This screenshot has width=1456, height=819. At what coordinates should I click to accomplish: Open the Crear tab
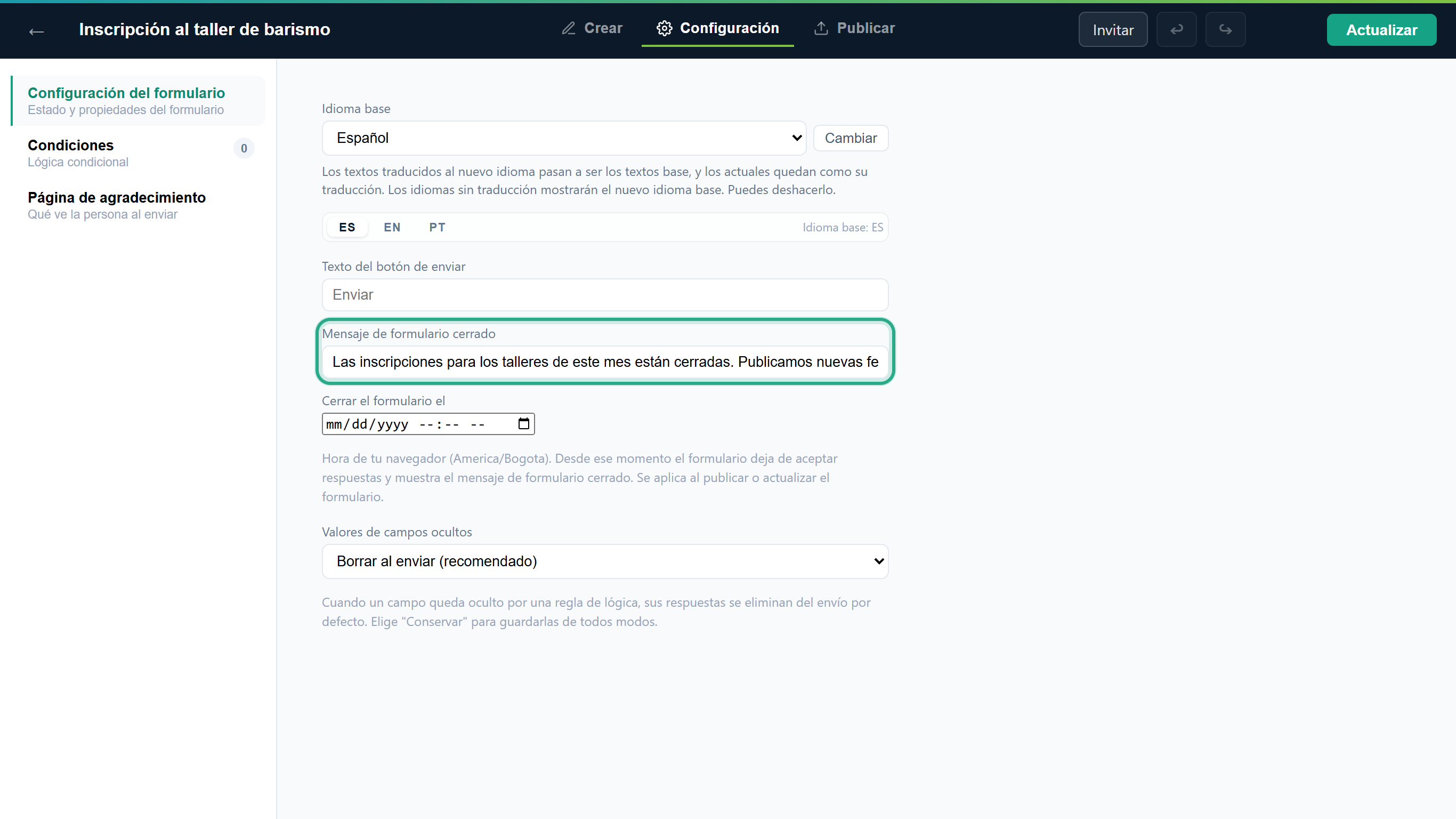pos(592,28)
